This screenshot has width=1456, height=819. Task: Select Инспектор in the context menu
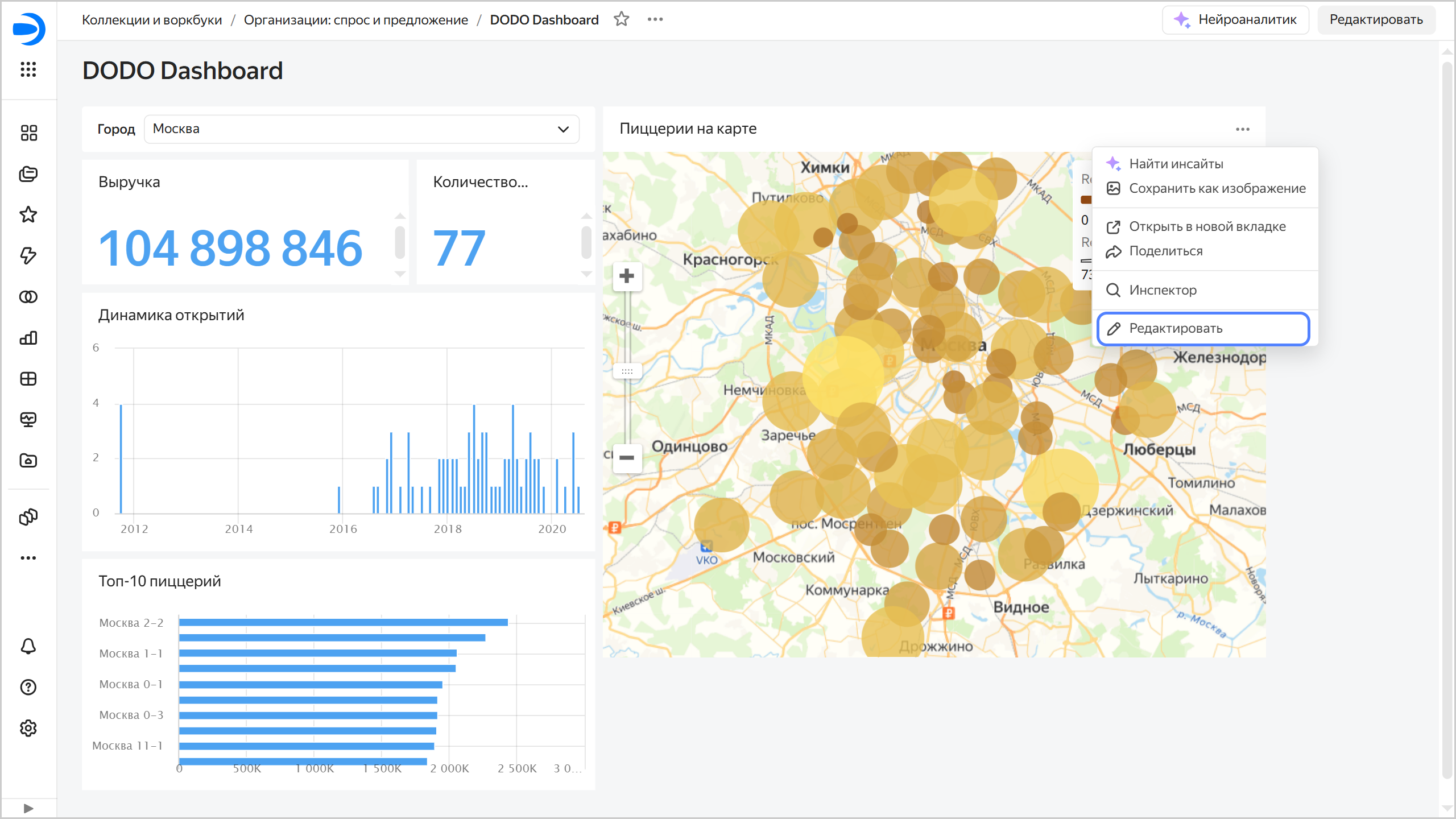point(1163,290)
